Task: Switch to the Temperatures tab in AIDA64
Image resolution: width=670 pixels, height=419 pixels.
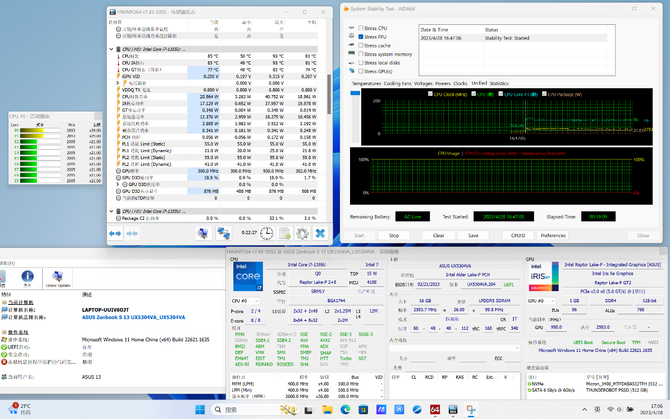Action: click(x=366, y=83)
